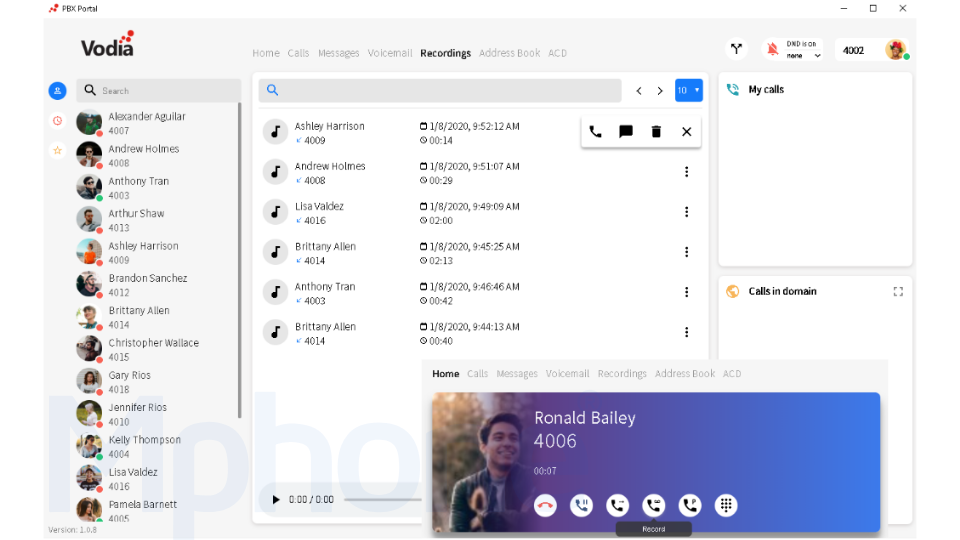The height and width of the screenshot is (540, 960).
Task: Click the transfer call icon
Action: point(618,505)
